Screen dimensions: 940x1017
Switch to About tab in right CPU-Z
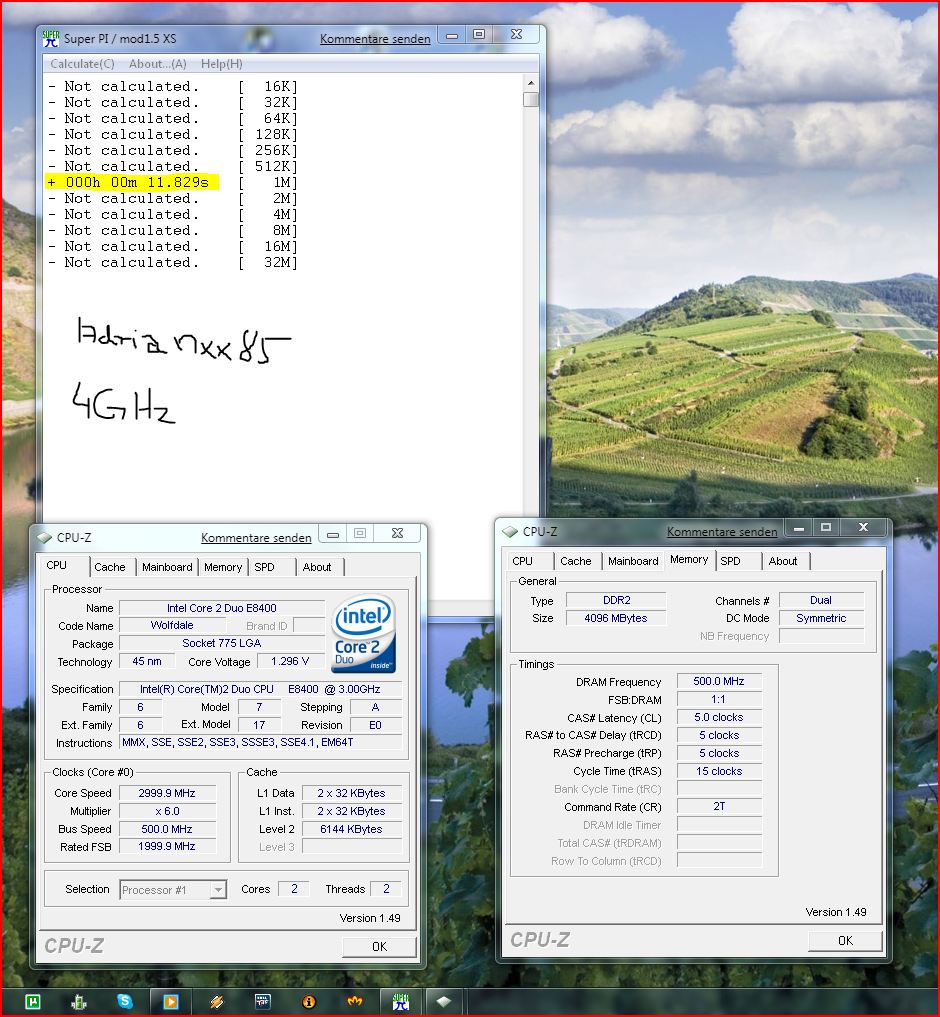pos(782,561)
